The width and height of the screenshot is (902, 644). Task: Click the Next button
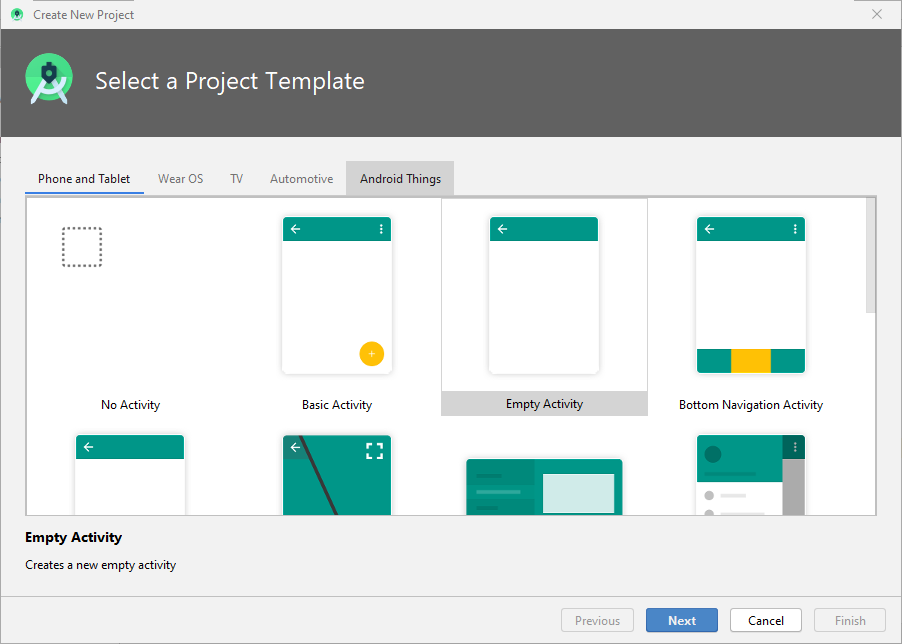click(681, 620)
